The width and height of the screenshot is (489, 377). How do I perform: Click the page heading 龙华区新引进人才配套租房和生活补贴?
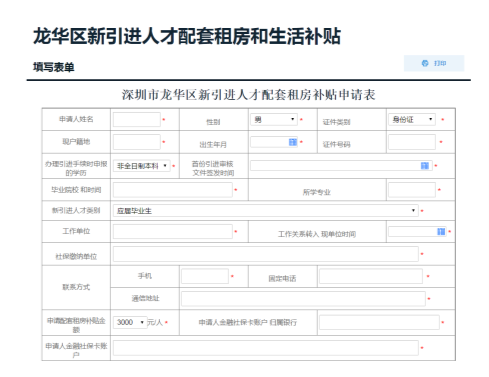[187, 36]
